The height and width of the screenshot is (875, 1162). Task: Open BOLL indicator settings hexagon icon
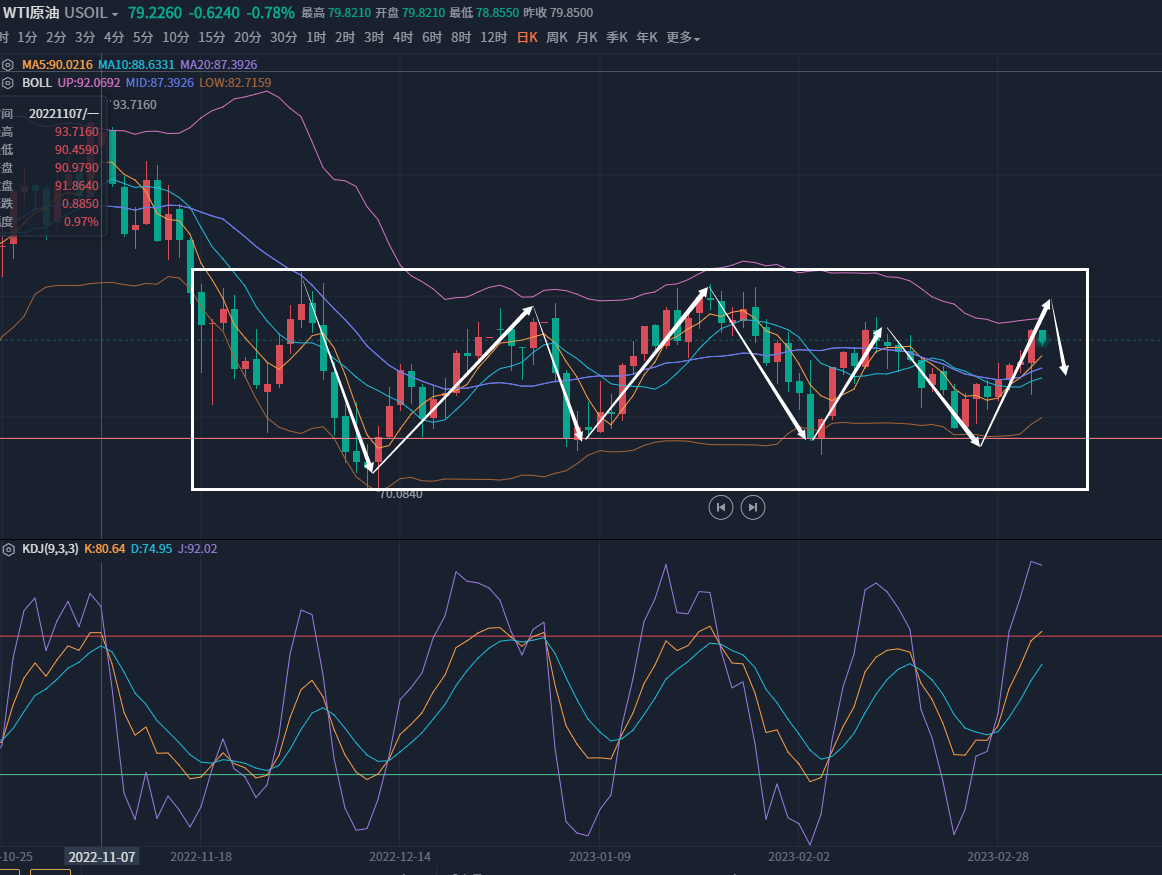[8, 82]
